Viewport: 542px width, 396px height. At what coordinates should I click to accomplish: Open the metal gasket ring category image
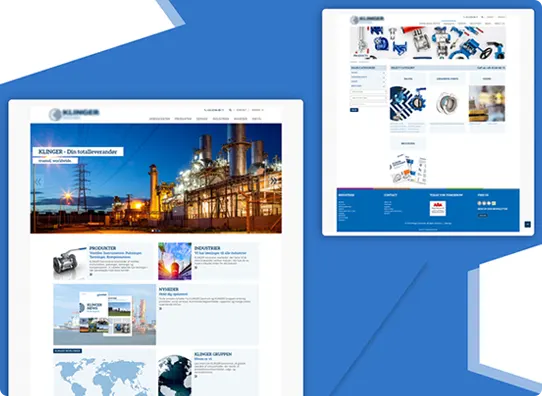(447, 104)
